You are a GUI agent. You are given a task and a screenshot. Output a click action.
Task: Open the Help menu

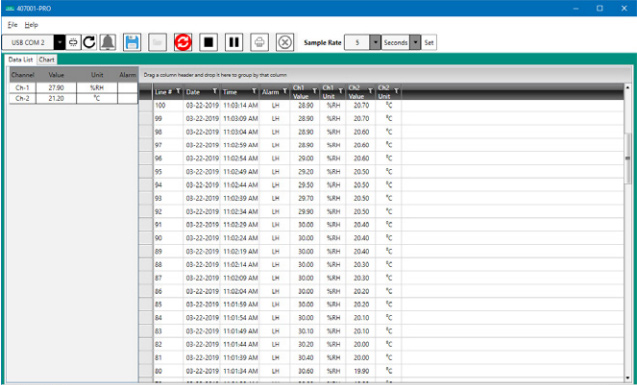(x=31, y=25)
